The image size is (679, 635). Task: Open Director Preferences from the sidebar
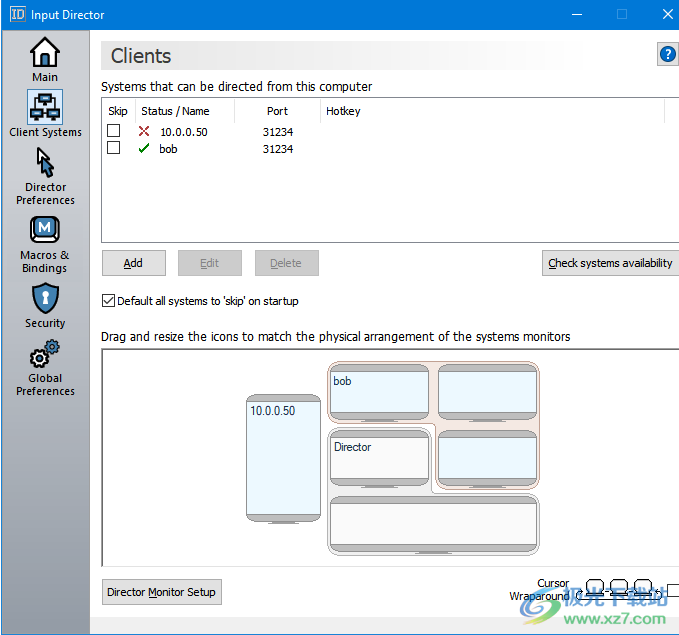(x=45, y=177)
